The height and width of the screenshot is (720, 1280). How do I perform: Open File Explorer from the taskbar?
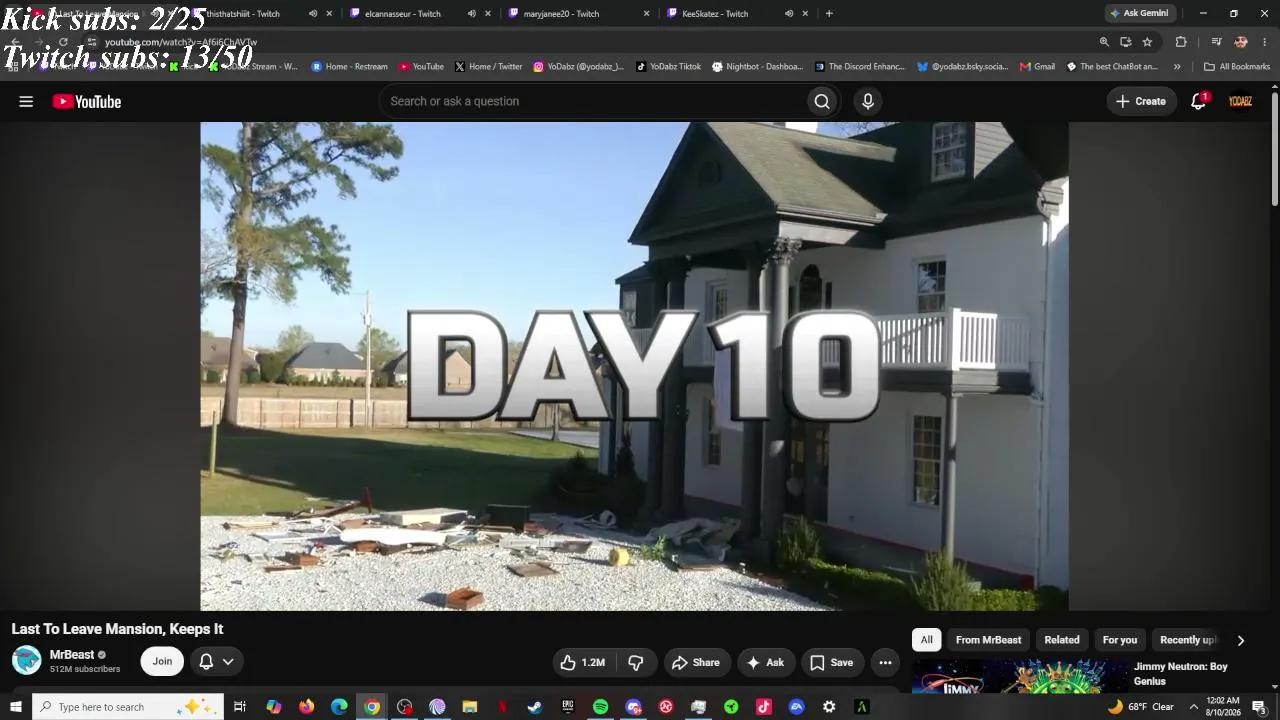470,707
